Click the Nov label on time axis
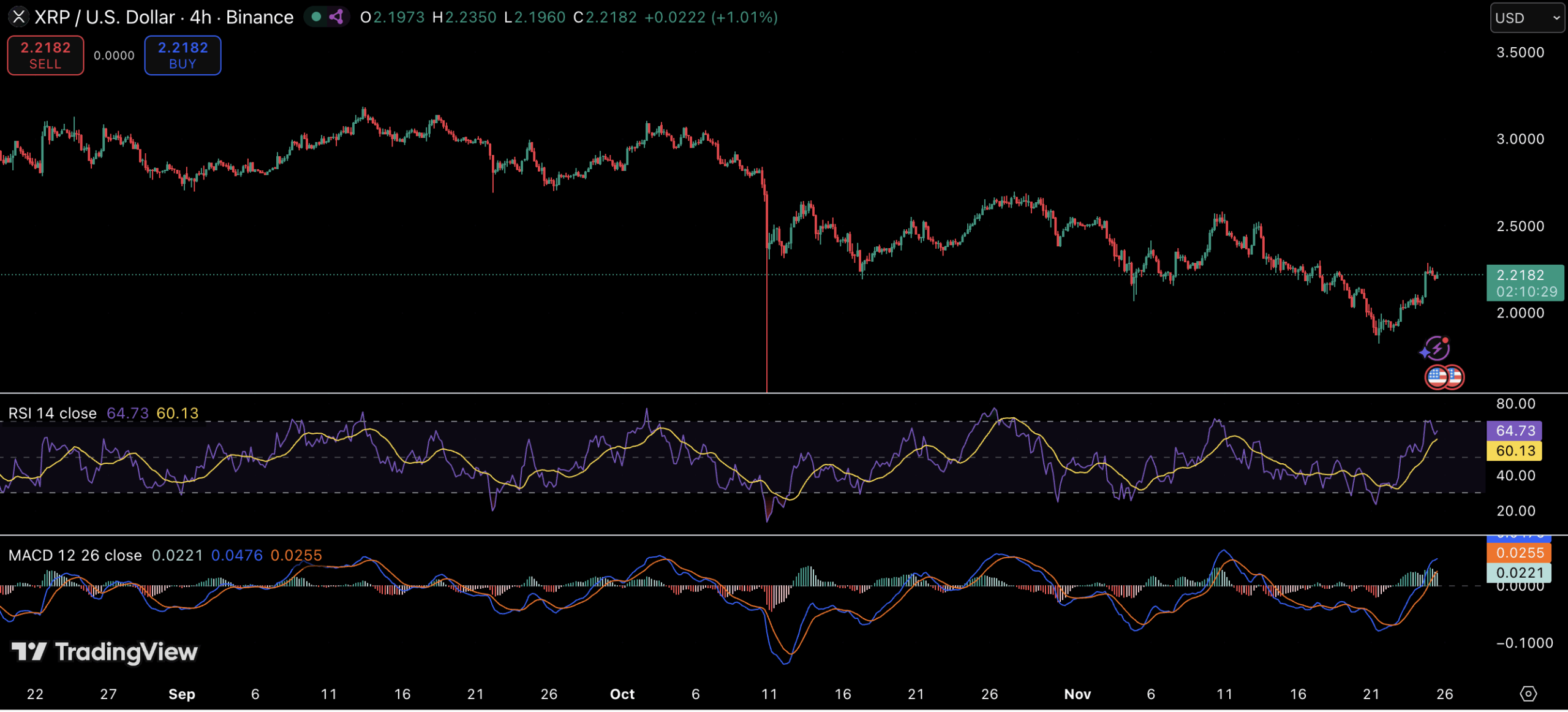The width and height of the screenshot is (1568, 712). tap(1077, 694)
